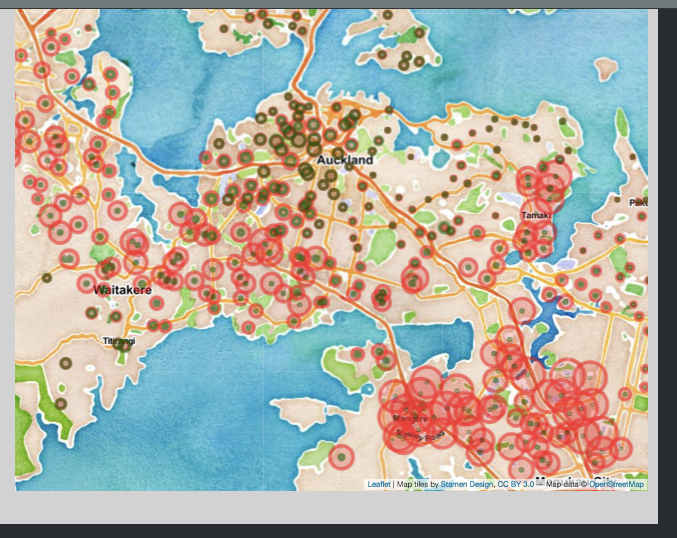The width and height of the screenshot is (677, 538).
Task: Click the Titirangi place label
Action: 119,341
